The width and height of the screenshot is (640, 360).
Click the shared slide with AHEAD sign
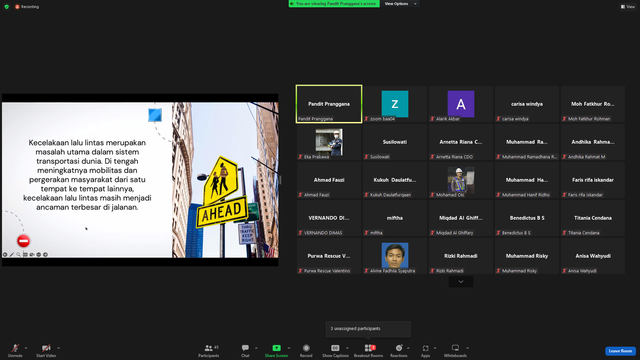click(140, 180)
